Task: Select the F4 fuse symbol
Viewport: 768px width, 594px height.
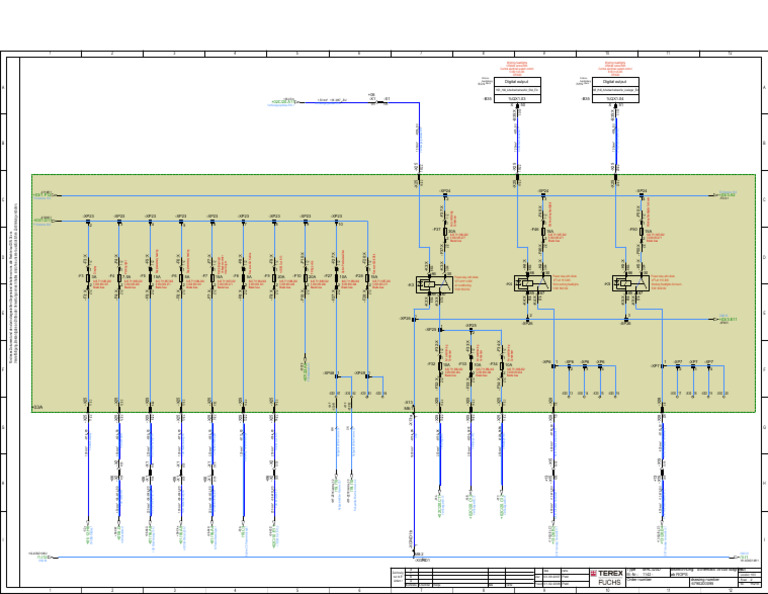Action: coord(119,278)
